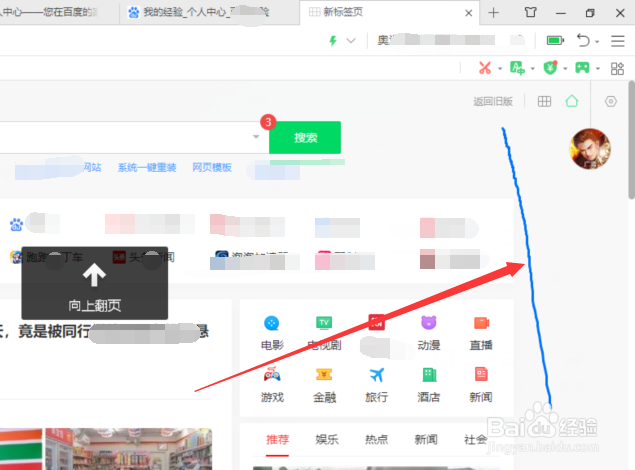Click the green shield wallet icon
The height and width of the screenshot is (470, 635).
click(x=550, y=68)
